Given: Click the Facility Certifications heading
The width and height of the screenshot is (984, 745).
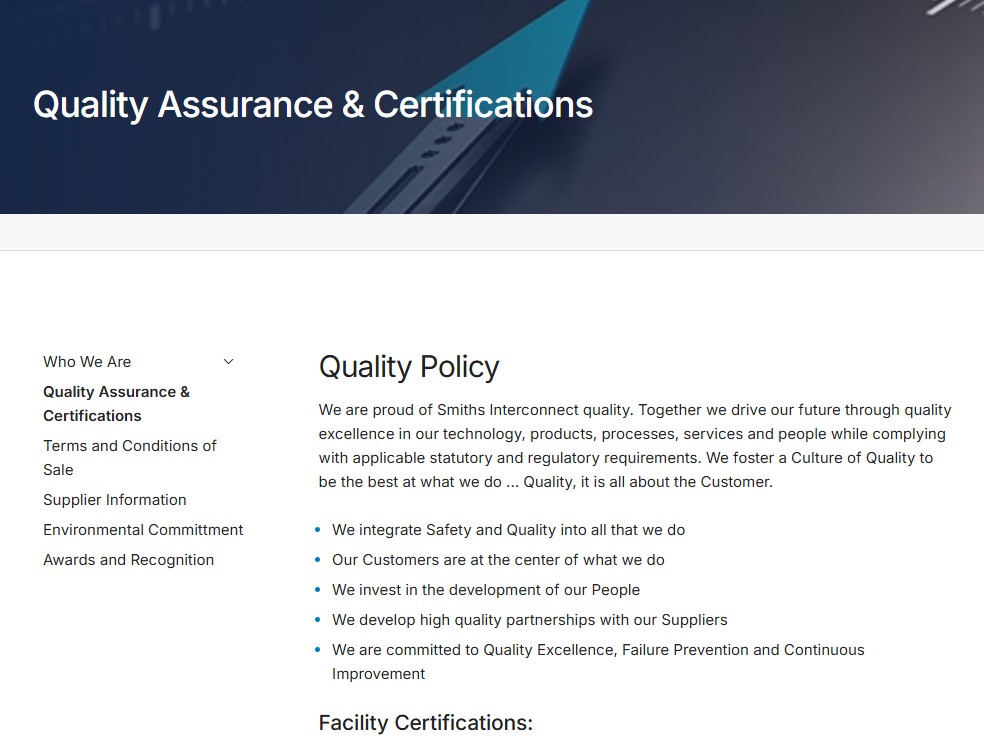Looking at the screenshot, I should 425,722.
